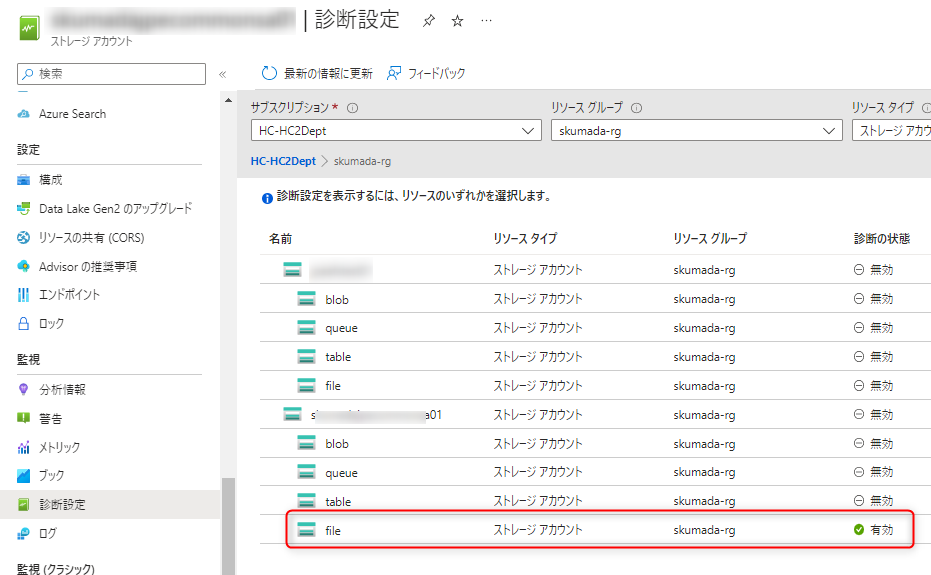Open the サブスクリプション HC-HC2Dept dropdown
This screenshot has width=931, height=575.
pyautogui.click(x=396, y=131)
